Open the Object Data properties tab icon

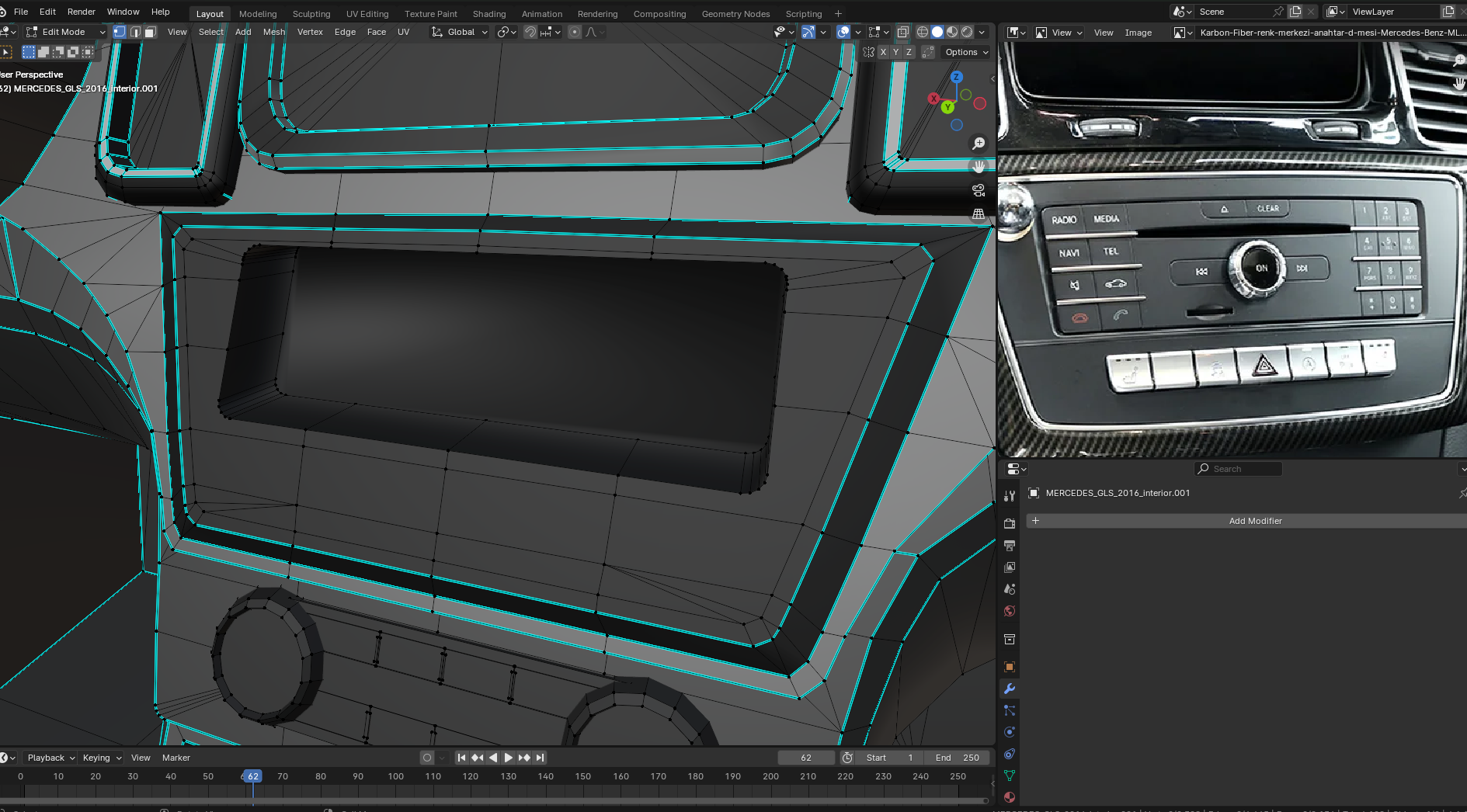[1010, 776]
